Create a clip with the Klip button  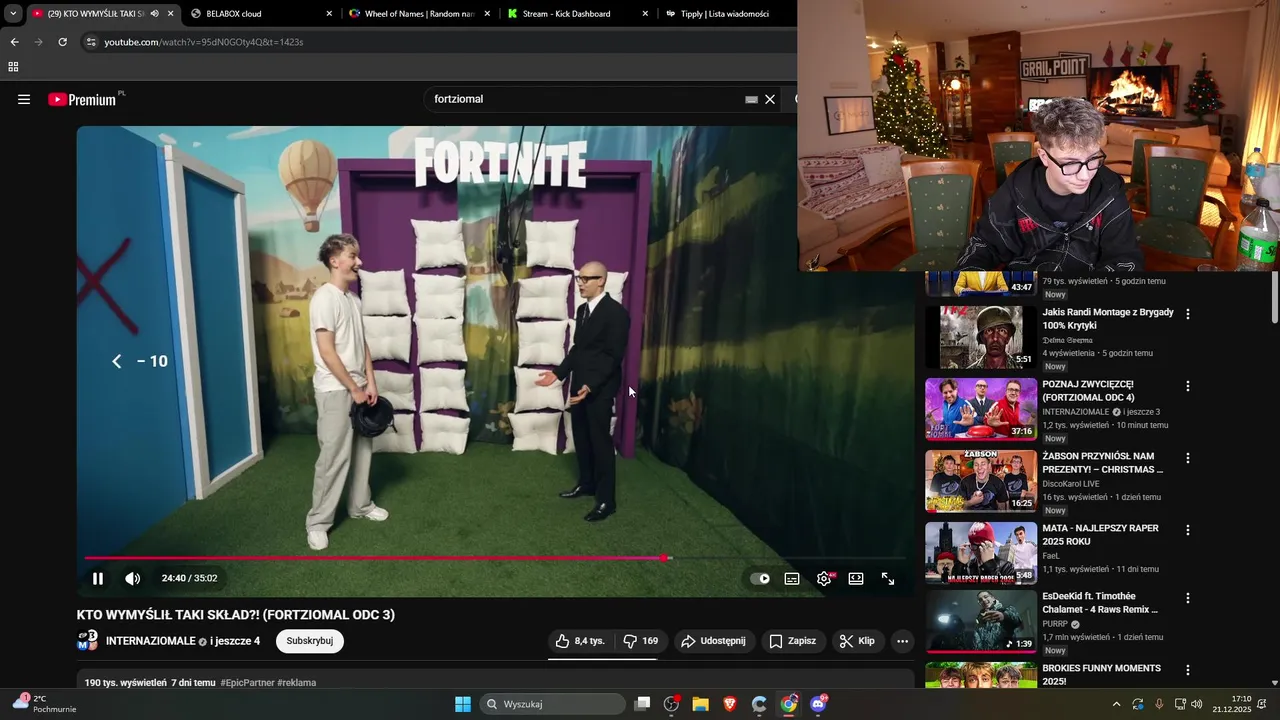[x=857, y=641]
